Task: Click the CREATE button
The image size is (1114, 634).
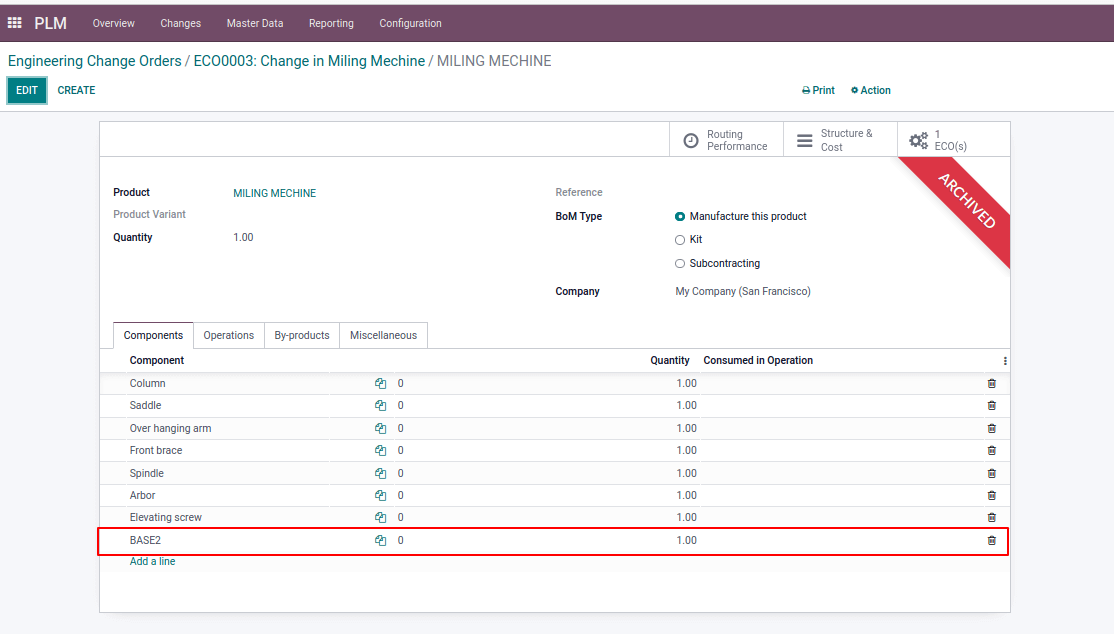Action: coord(76,90)
